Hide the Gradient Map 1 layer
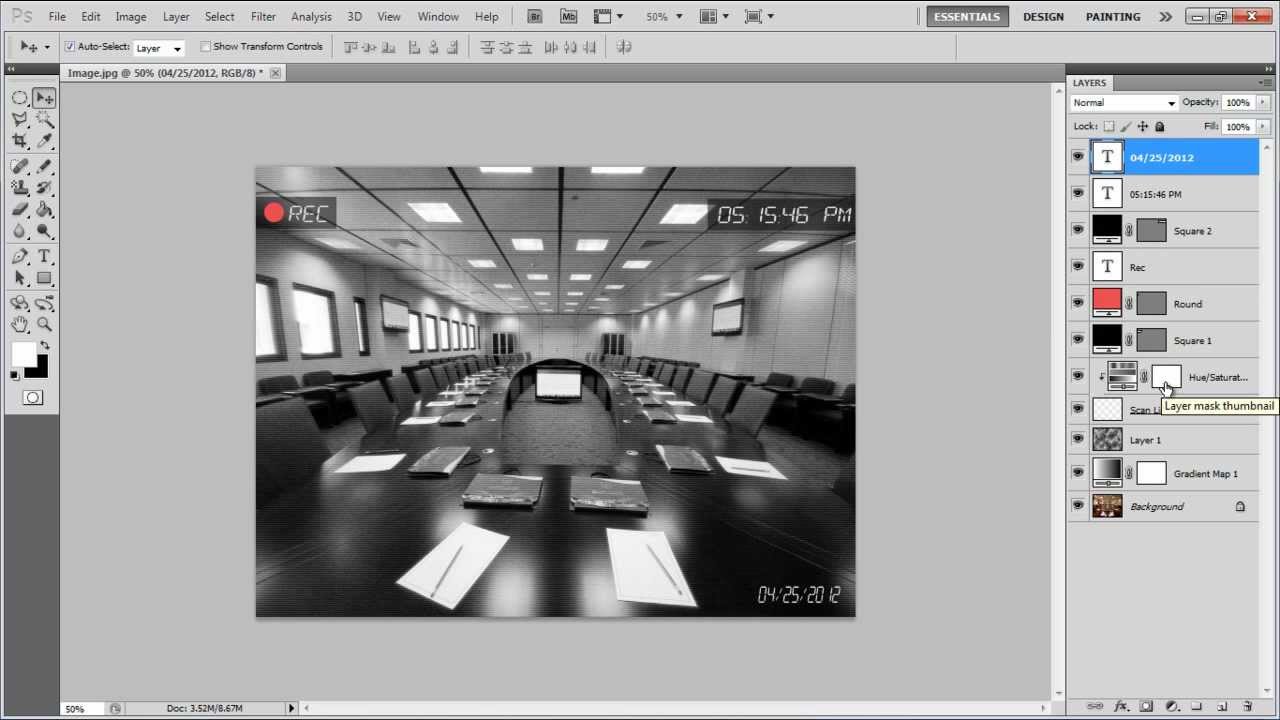Image resolution: width=1280 pixels, height=720 pixels. pyautogui.click(x=1078, y=473)
